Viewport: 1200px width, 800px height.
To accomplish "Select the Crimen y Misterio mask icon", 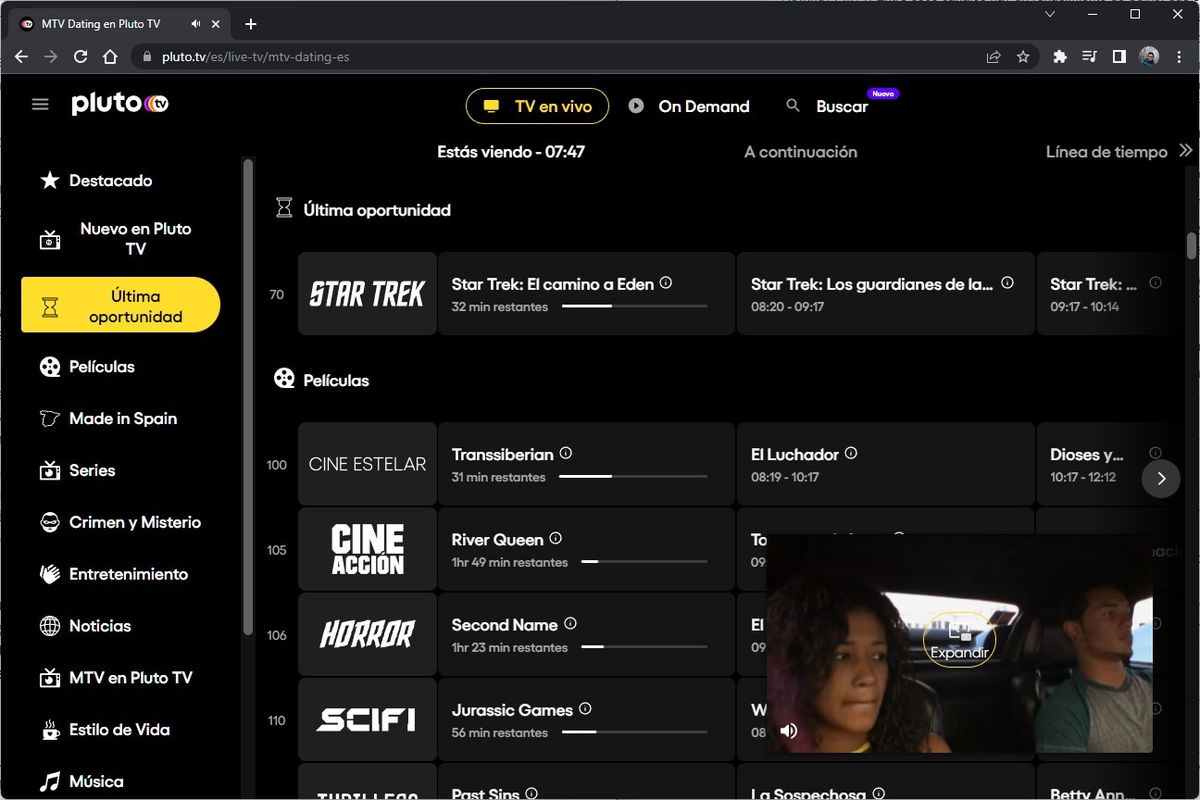I will coord(49,522).
